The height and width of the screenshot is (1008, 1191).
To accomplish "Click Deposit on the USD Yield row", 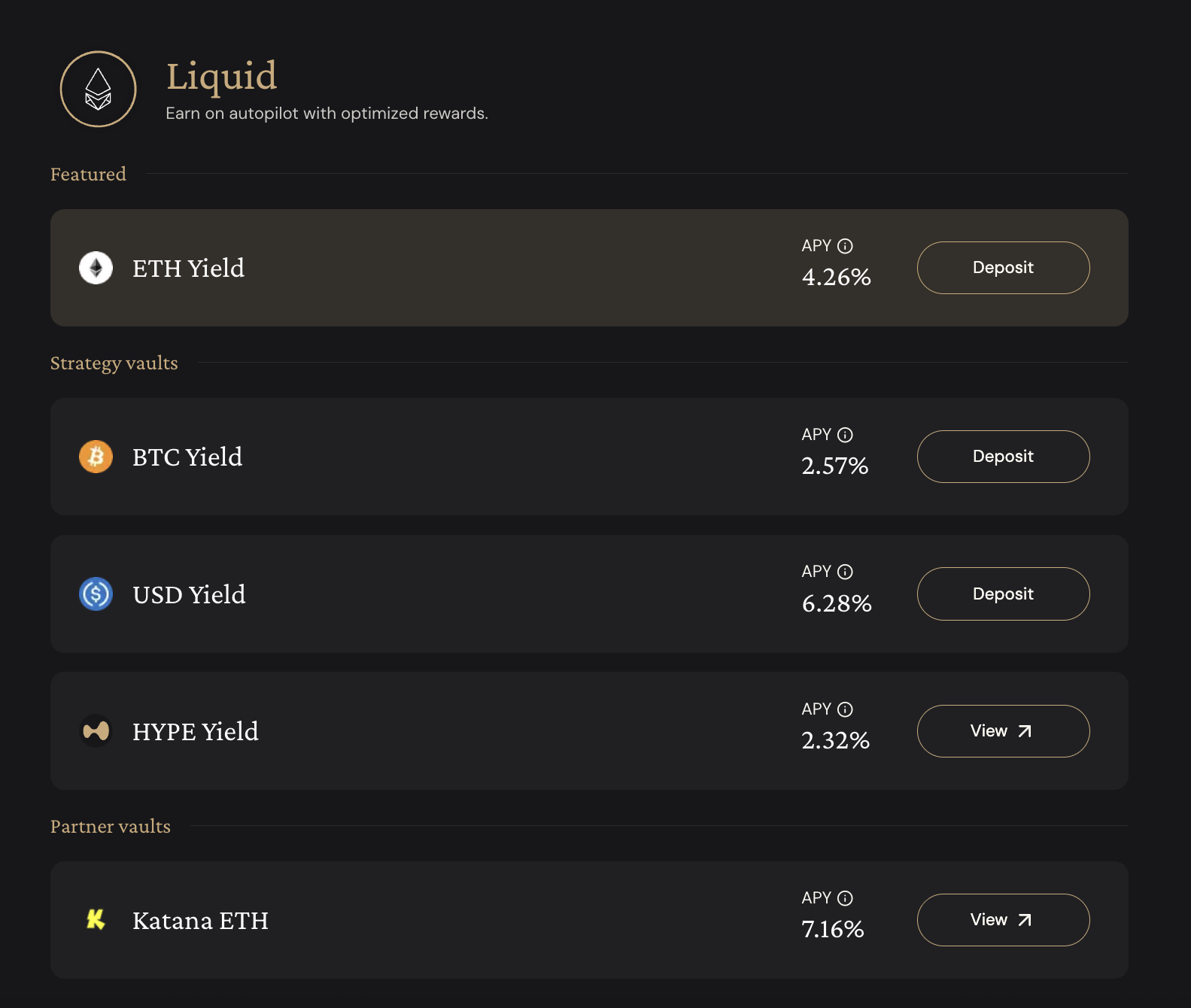I will pos(1002,594).
